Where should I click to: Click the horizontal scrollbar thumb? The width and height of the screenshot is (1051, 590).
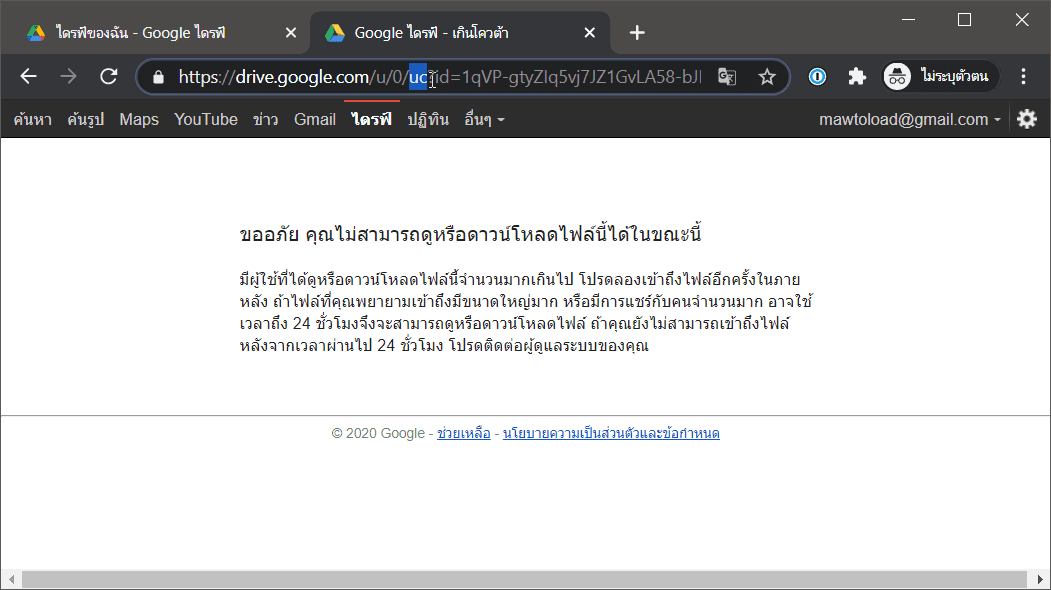click(524, 579)
